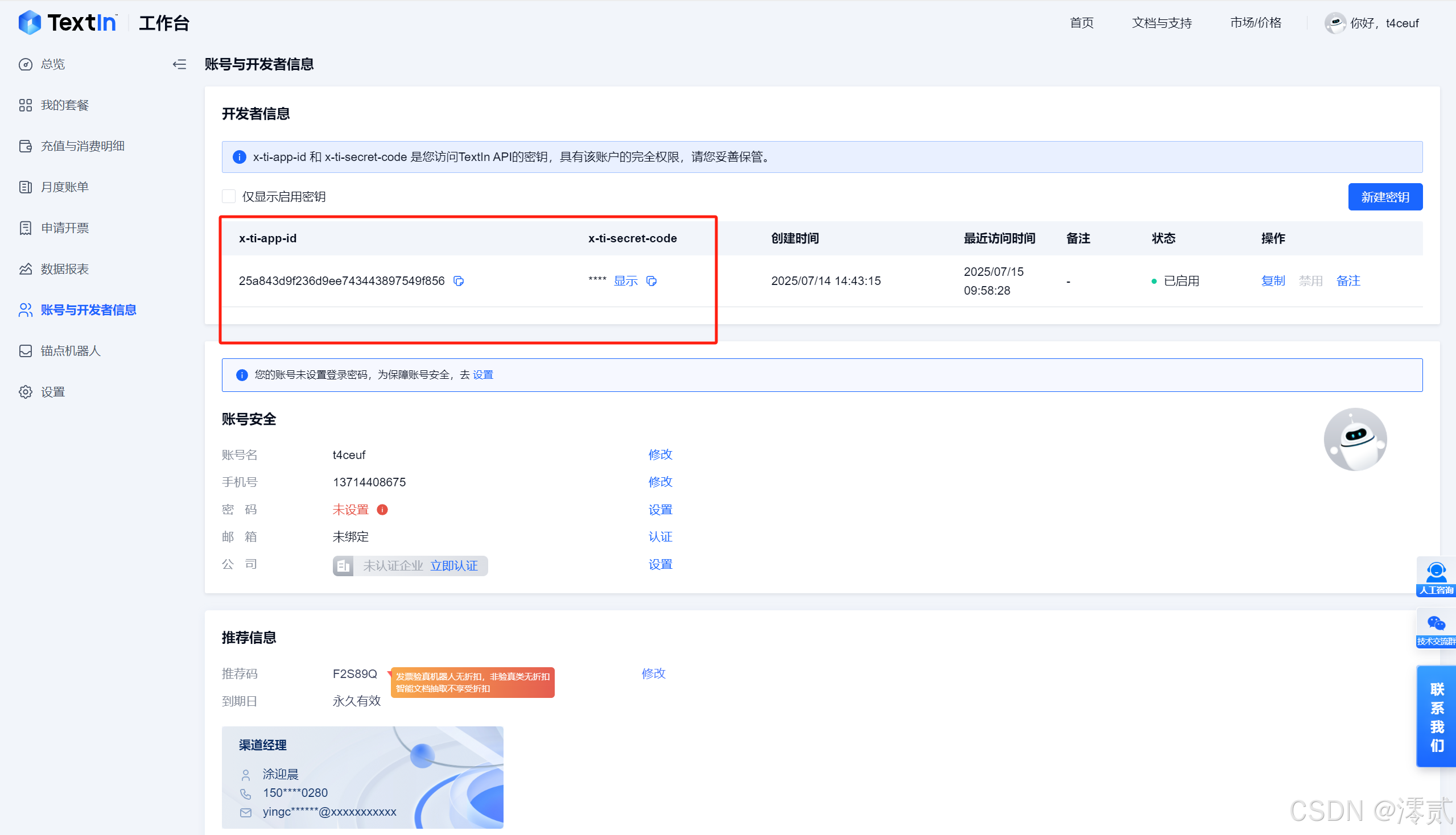Image resolution: width=1456 pixels, height=835 pixels.
Task: Open the t4ceuf account menu
Action: click(x=1384, y=23)
